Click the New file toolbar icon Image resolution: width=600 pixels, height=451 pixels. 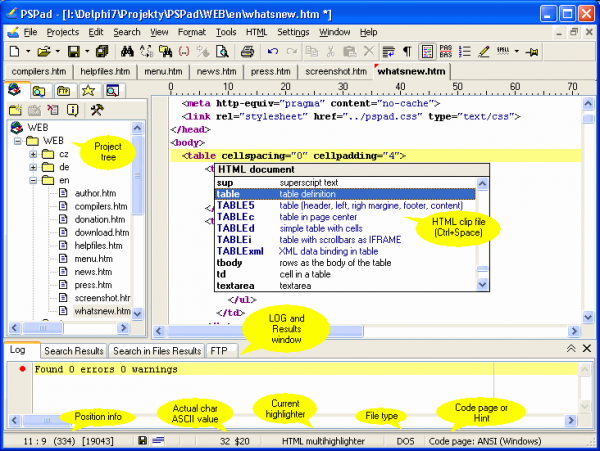tap(14, 51)
